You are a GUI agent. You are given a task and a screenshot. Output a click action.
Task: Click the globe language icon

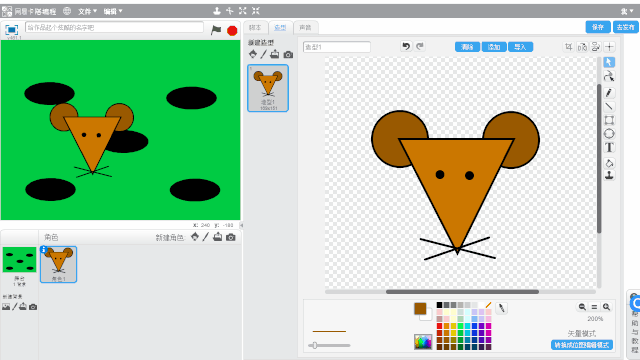(67, 11)
